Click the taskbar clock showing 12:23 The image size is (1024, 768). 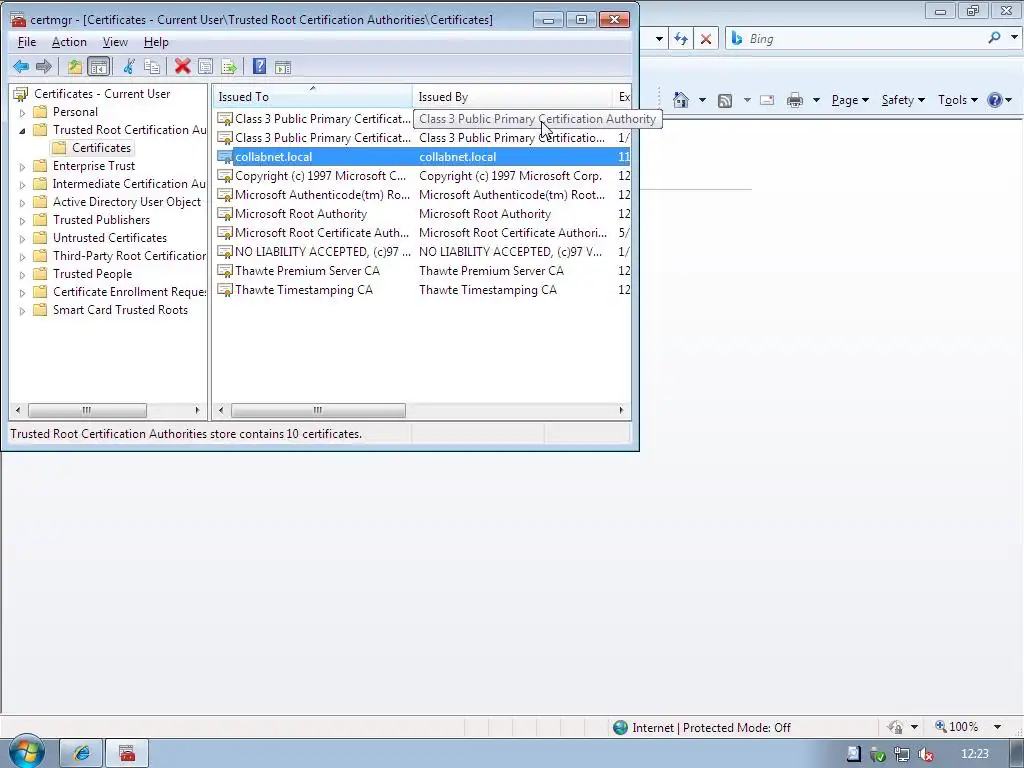point(974,754)
